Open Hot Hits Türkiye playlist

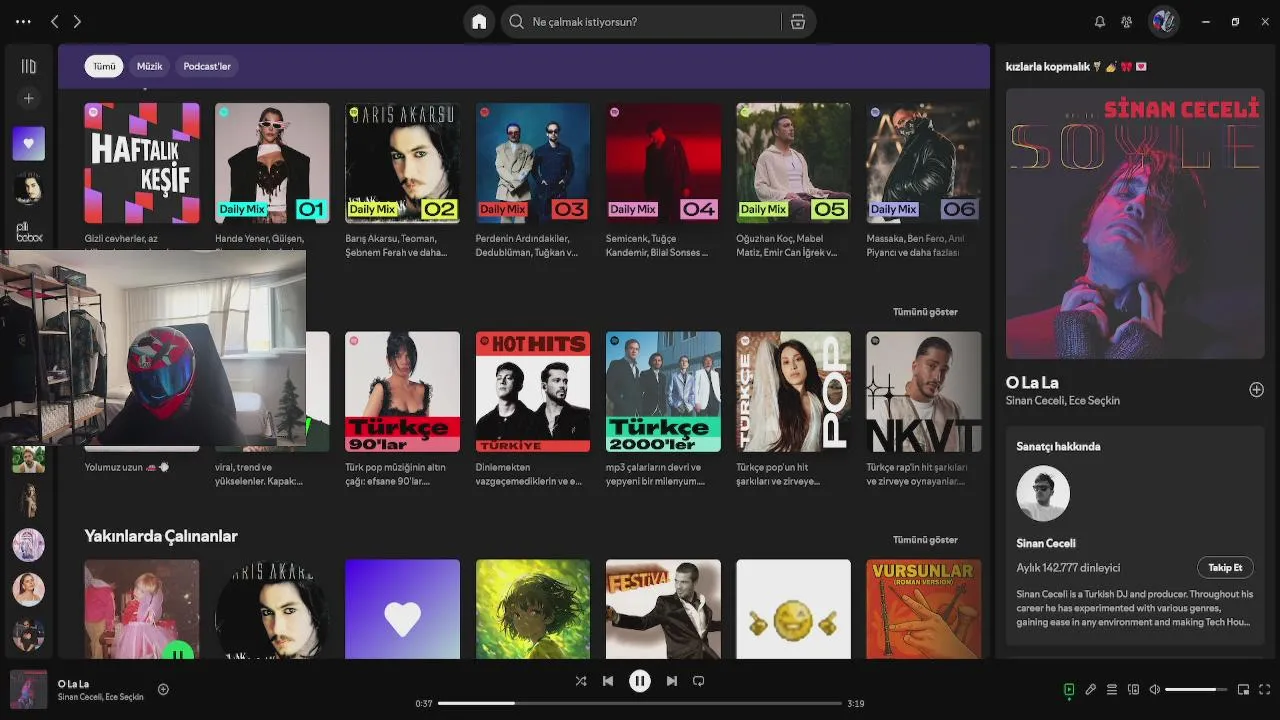click(533, 391)
